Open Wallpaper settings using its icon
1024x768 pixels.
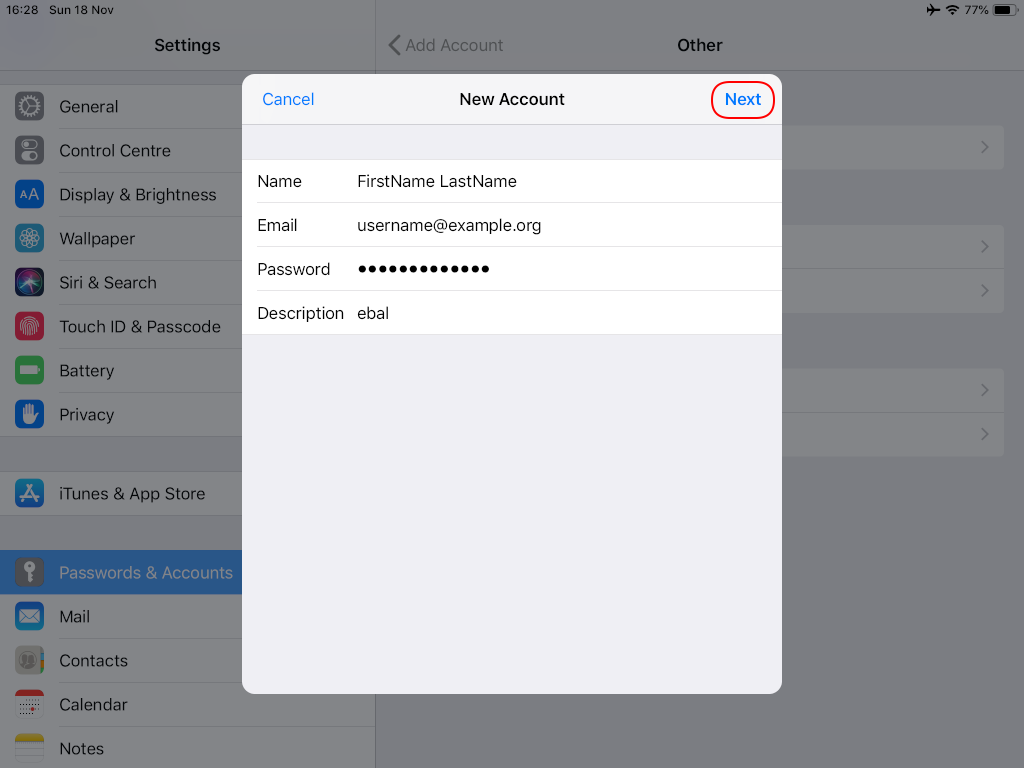click(x=29, y=238)
